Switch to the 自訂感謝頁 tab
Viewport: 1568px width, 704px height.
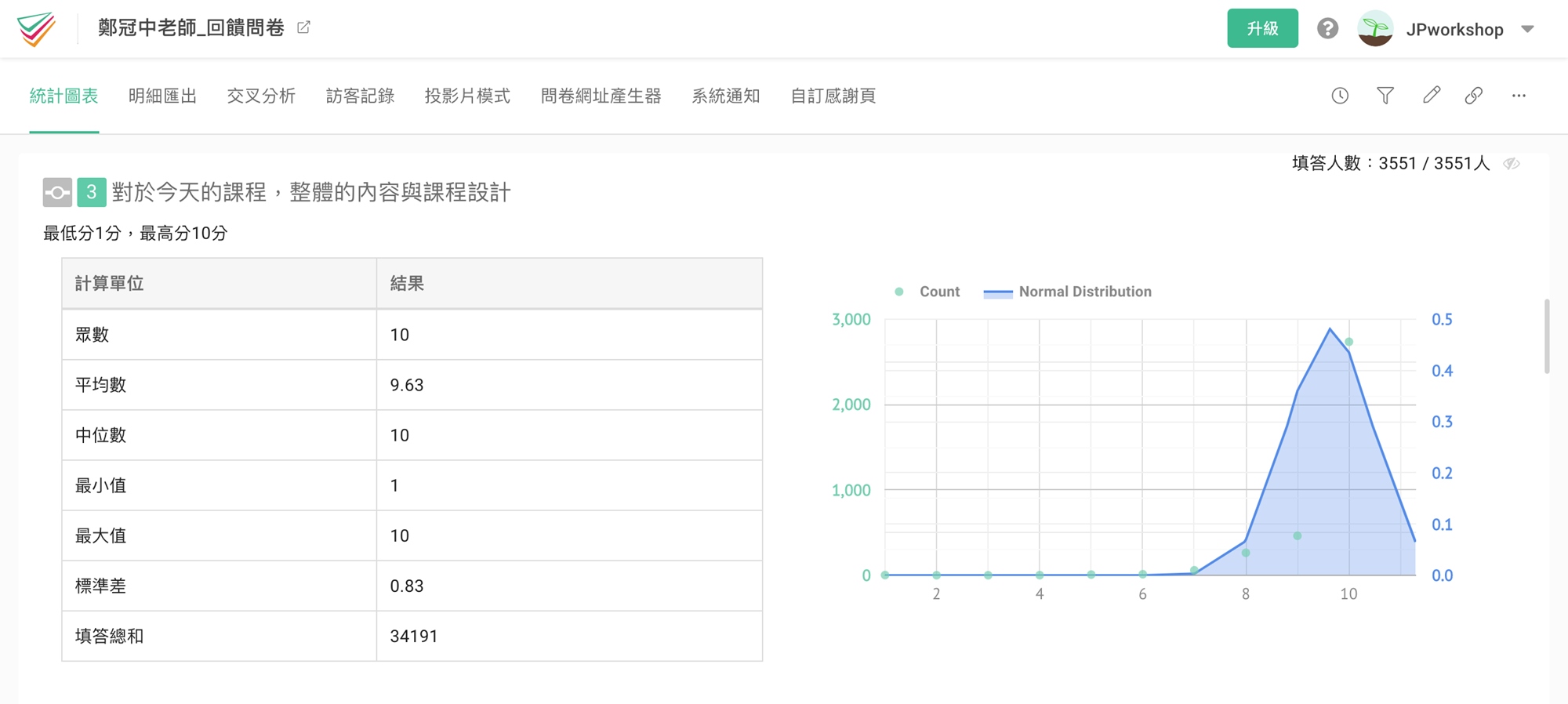tap(833, 96)
